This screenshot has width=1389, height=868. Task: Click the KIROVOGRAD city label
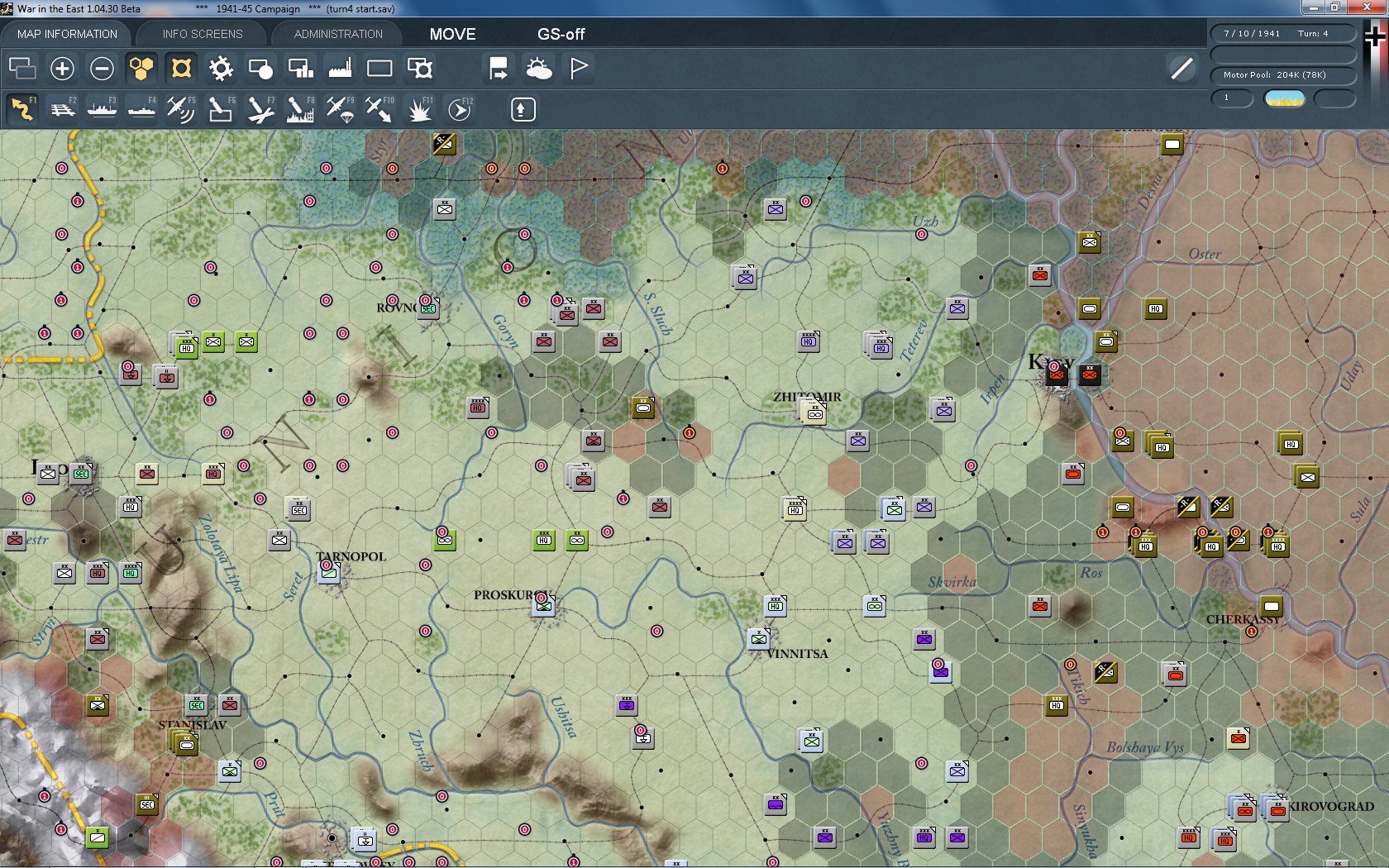click(1331, 806)
